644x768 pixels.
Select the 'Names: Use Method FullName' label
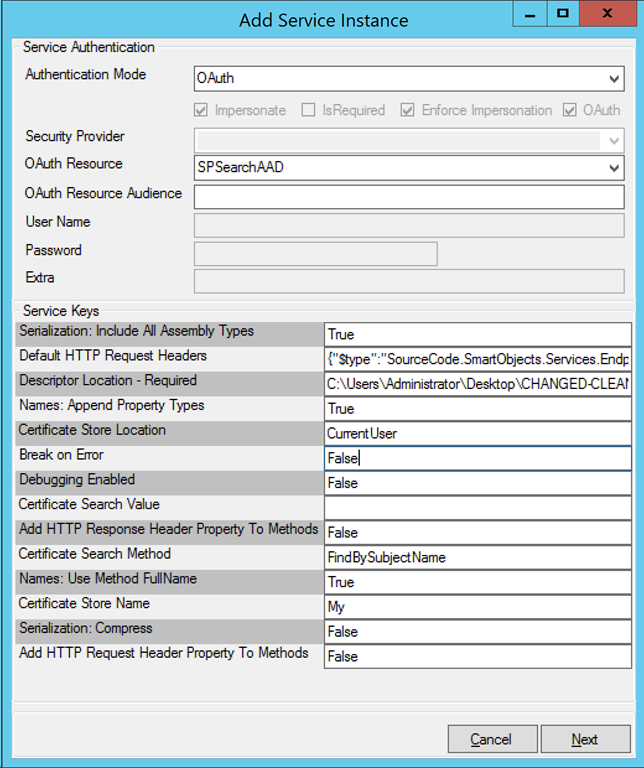point(108,578)
